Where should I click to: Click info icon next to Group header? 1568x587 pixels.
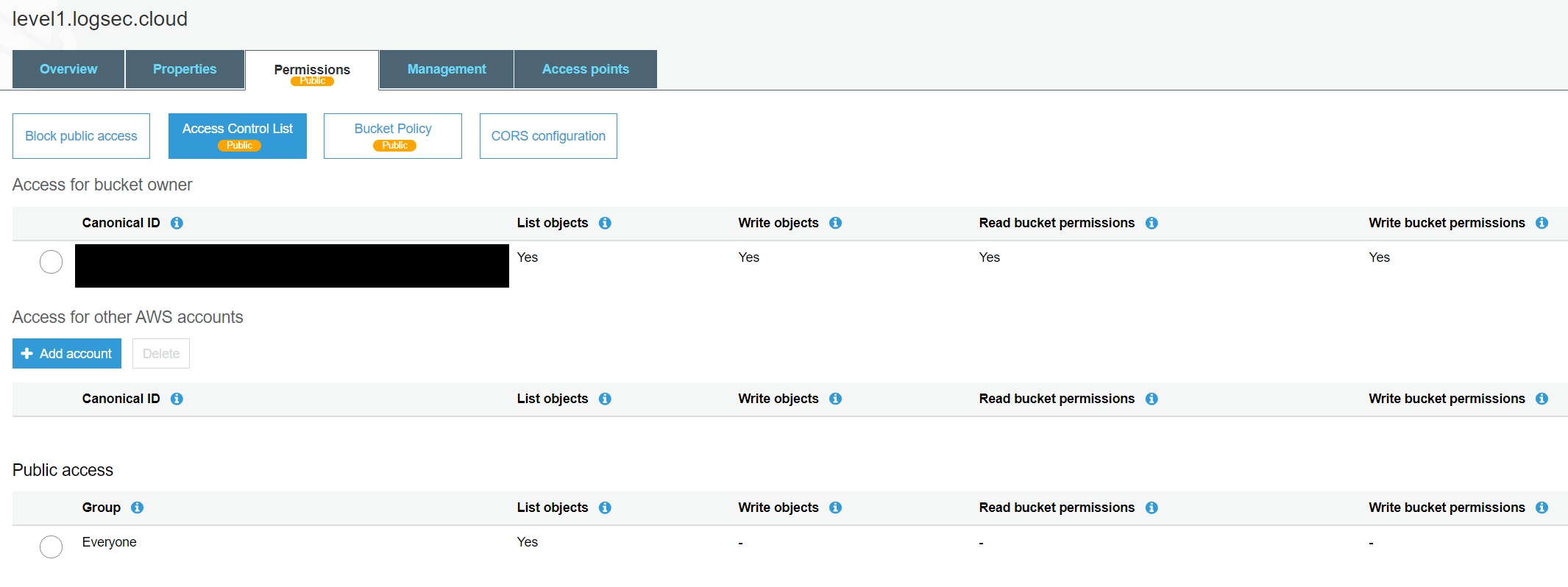pyautogui.click(x=137, y=508)
